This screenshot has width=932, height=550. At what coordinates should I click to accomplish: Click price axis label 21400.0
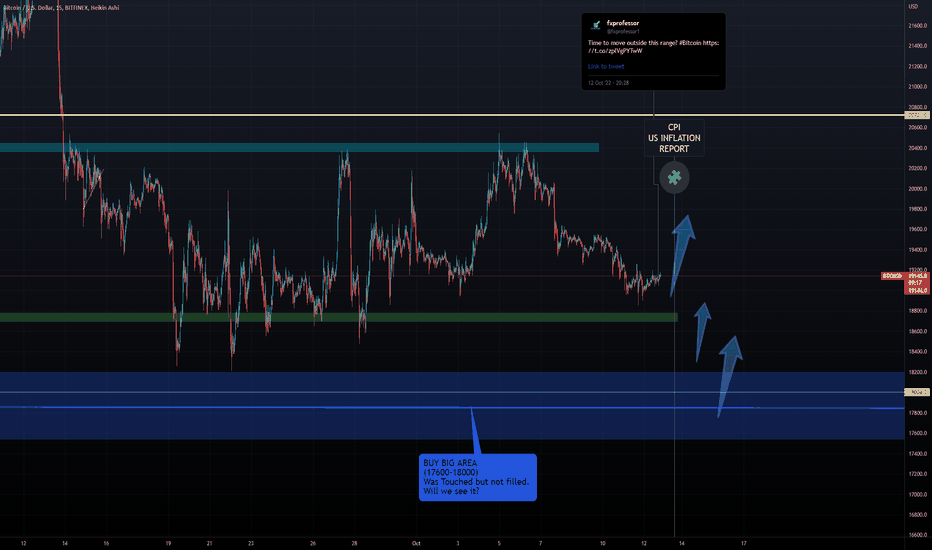click(x=917, y=46)
